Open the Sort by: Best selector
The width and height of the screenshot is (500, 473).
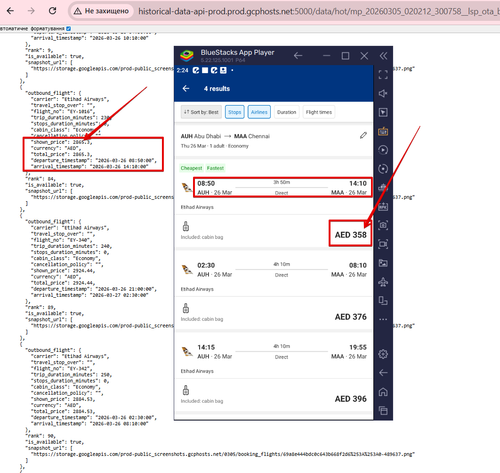(x=201, y=112)
